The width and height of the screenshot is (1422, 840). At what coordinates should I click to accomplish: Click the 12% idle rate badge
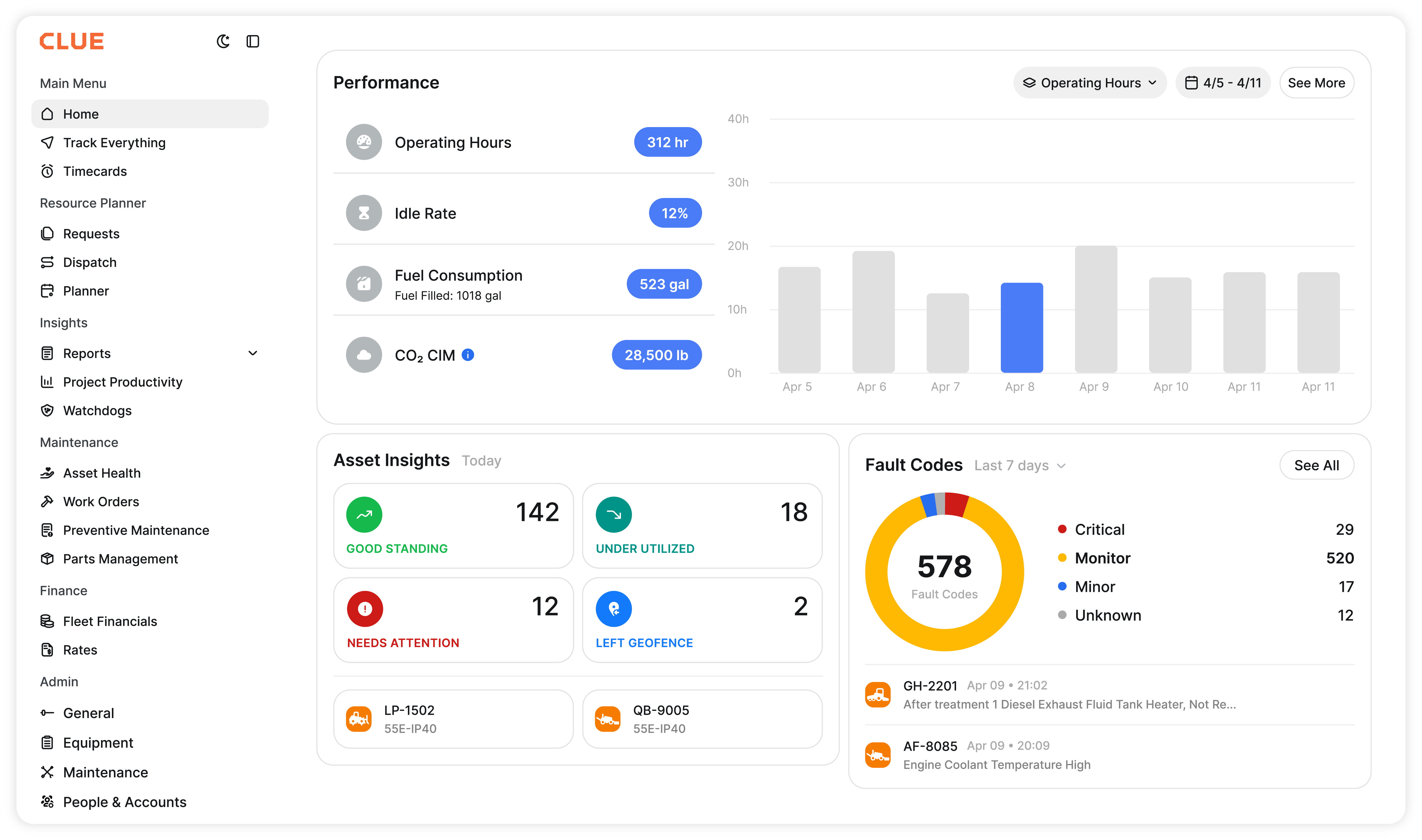point(675,213)
